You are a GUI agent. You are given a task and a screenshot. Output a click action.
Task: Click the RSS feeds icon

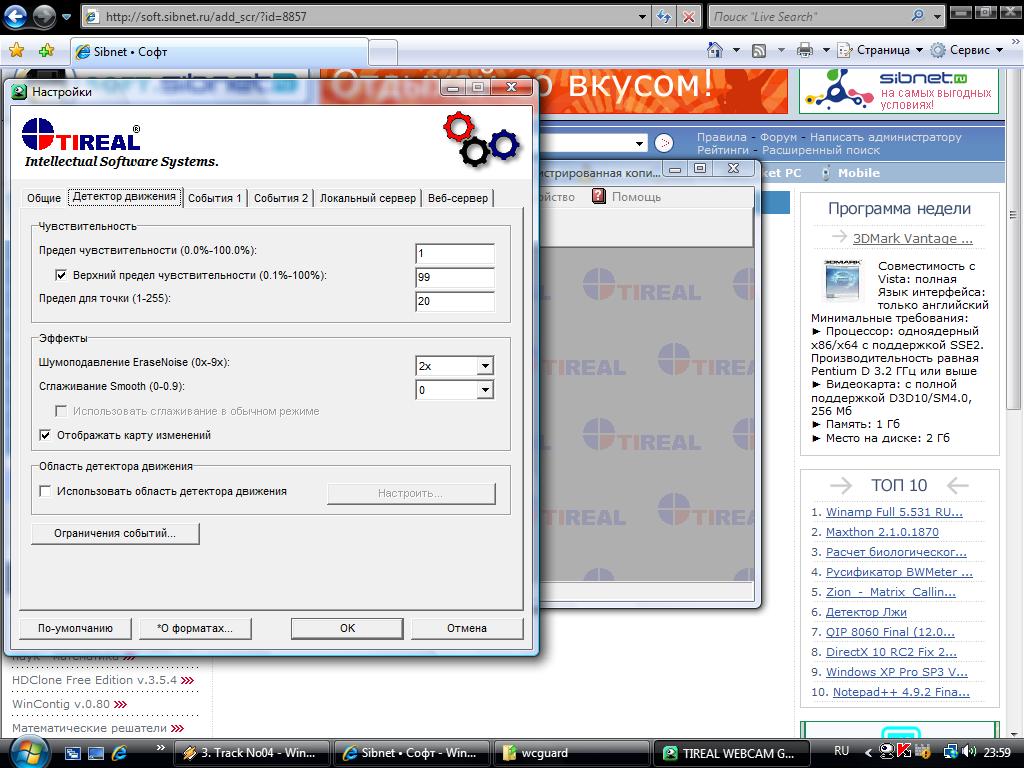[759, 50]
